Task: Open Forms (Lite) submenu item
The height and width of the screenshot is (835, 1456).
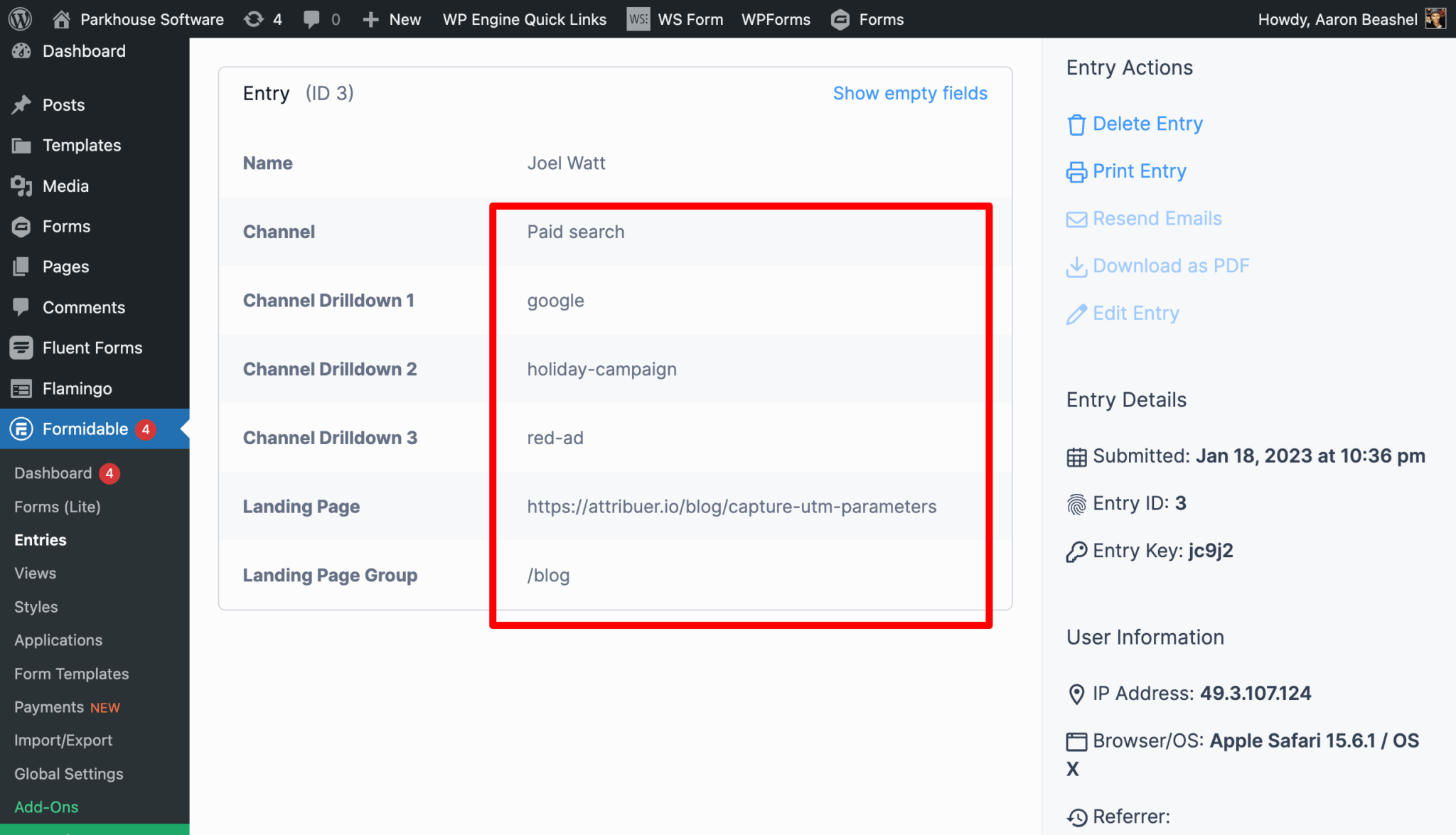Action: pyautogui.click(x=58, y=507)
